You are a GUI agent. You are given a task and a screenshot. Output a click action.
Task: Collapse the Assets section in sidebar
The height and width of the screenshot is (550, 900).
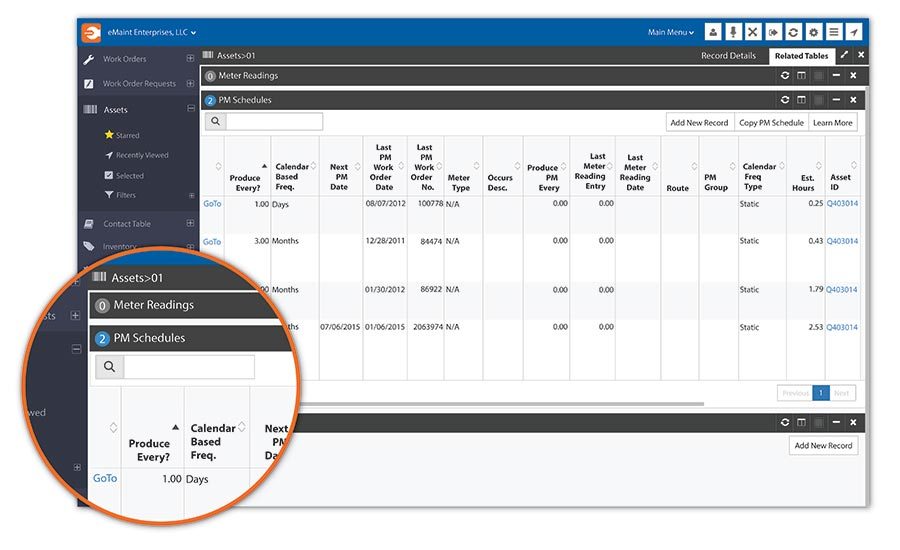pyautogui.click(x=191, y=109)
